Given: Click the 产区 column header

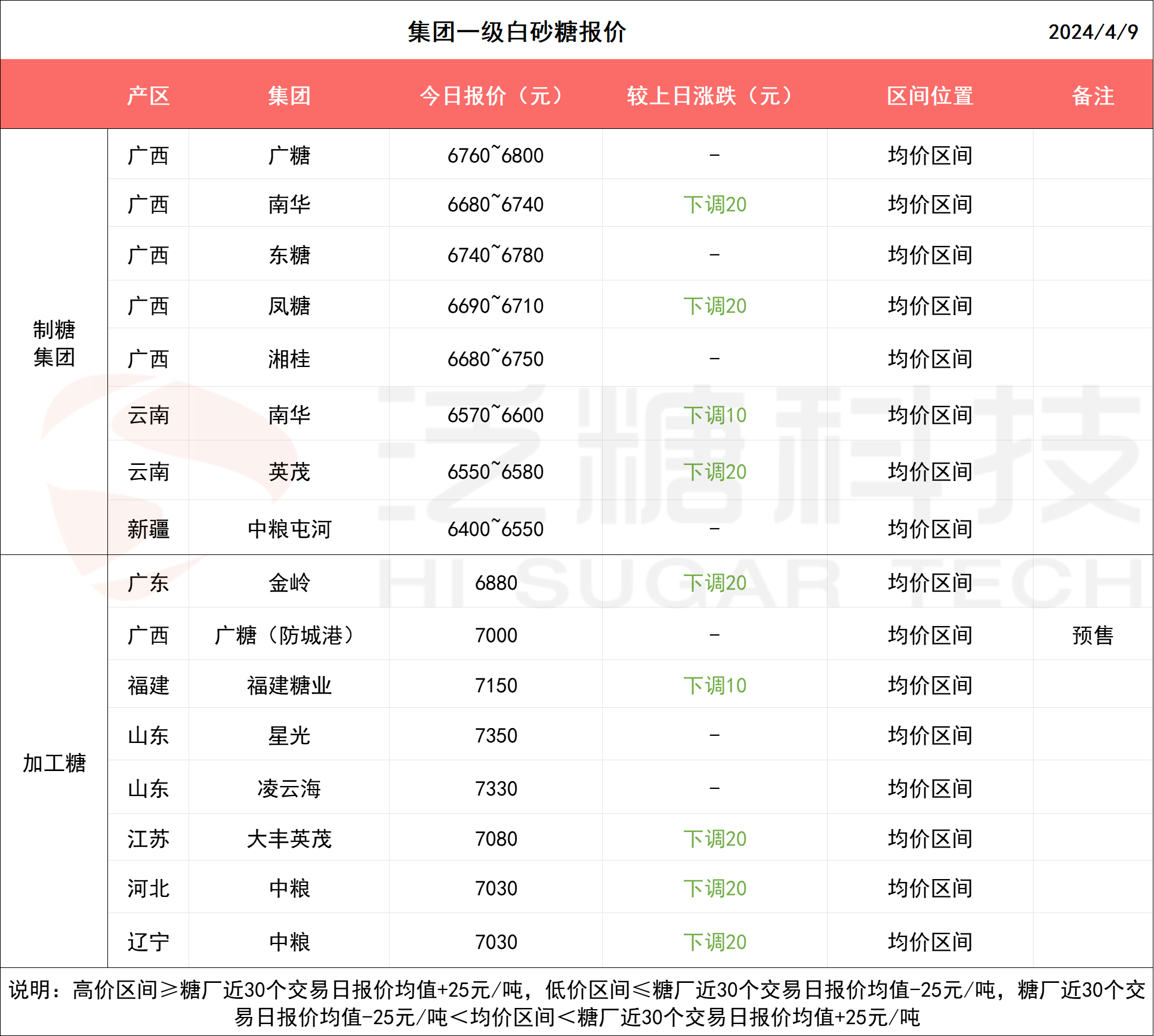Looking at the screenshot, I should pyautogui.click(x=148, y=95).
